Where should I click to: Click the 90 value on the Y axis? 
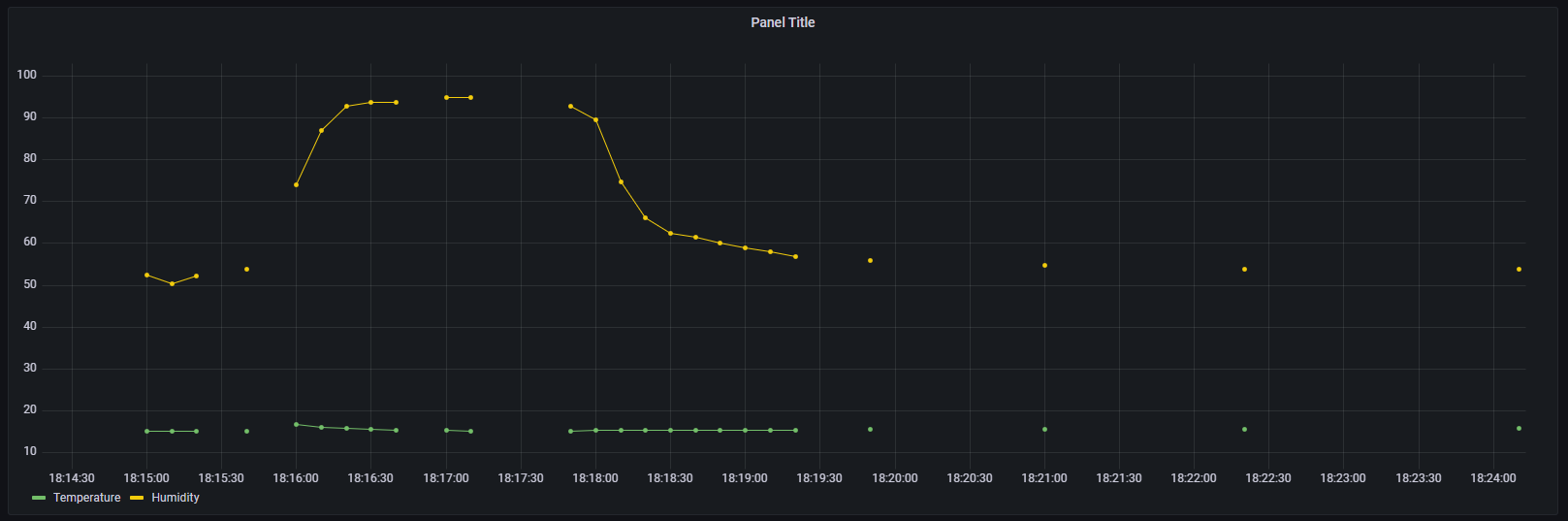click(30, 116)
